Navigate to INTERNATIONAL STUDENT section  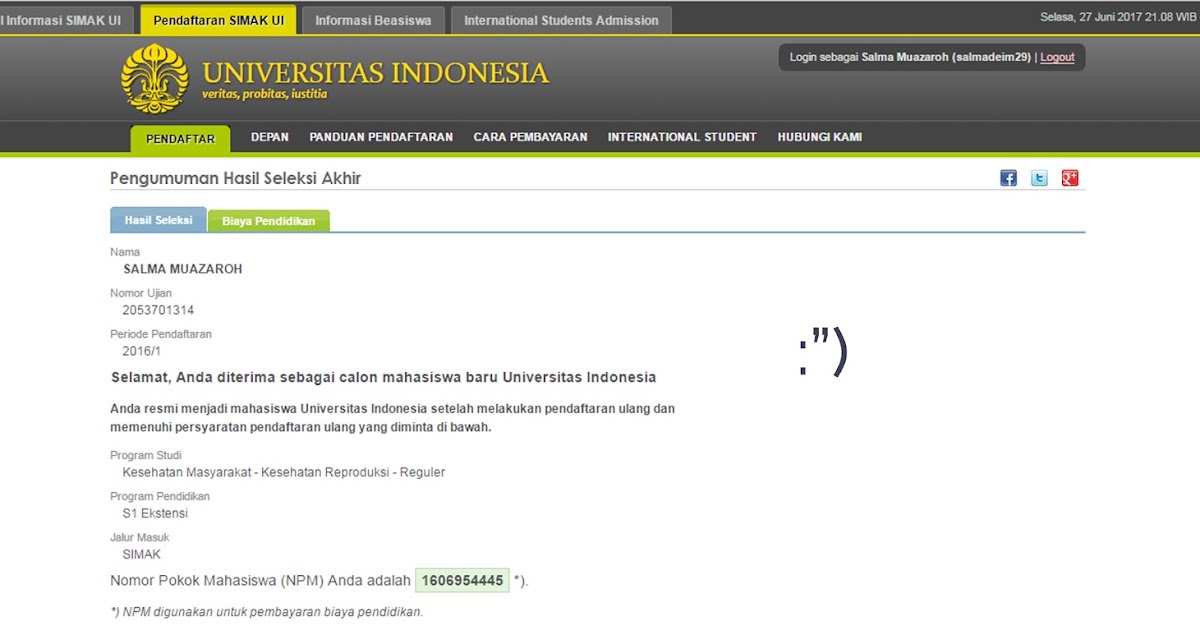[x=682, y=137]
